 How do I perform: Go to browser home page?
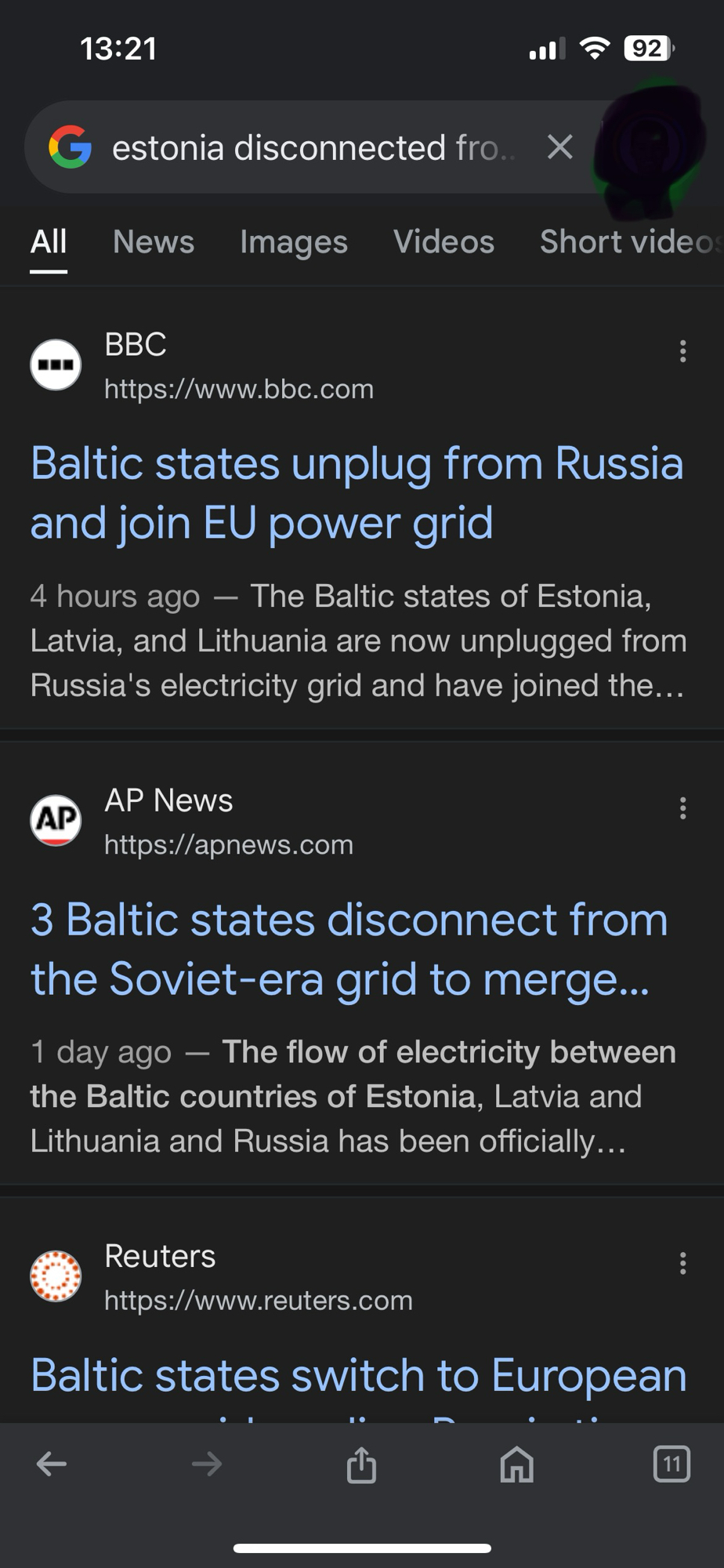pyautogui.click(x=516, y=1465)
